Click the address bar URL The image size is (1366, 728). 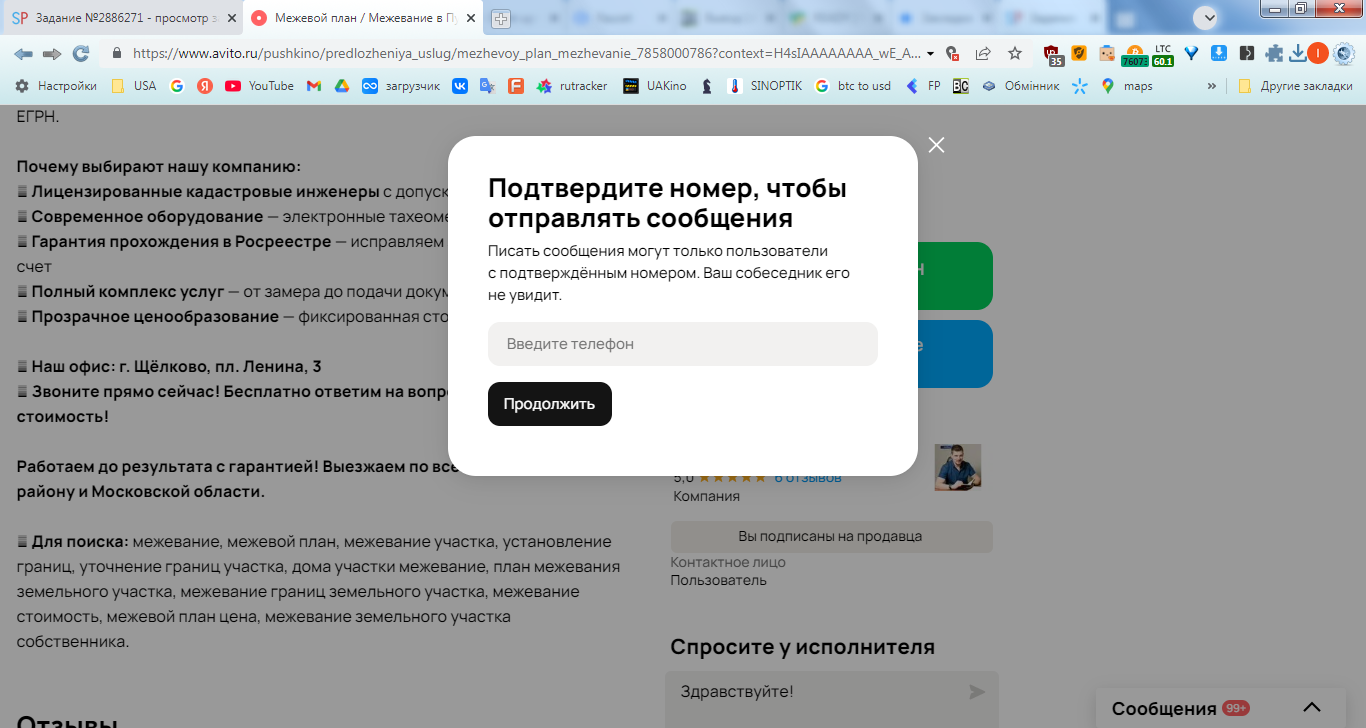coord(525,53)
